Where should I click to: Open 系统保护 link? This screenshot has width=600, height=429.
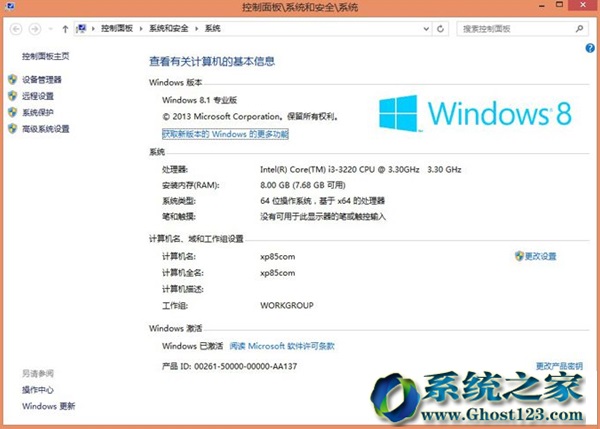pyautogui.click(x=38, y=113)
